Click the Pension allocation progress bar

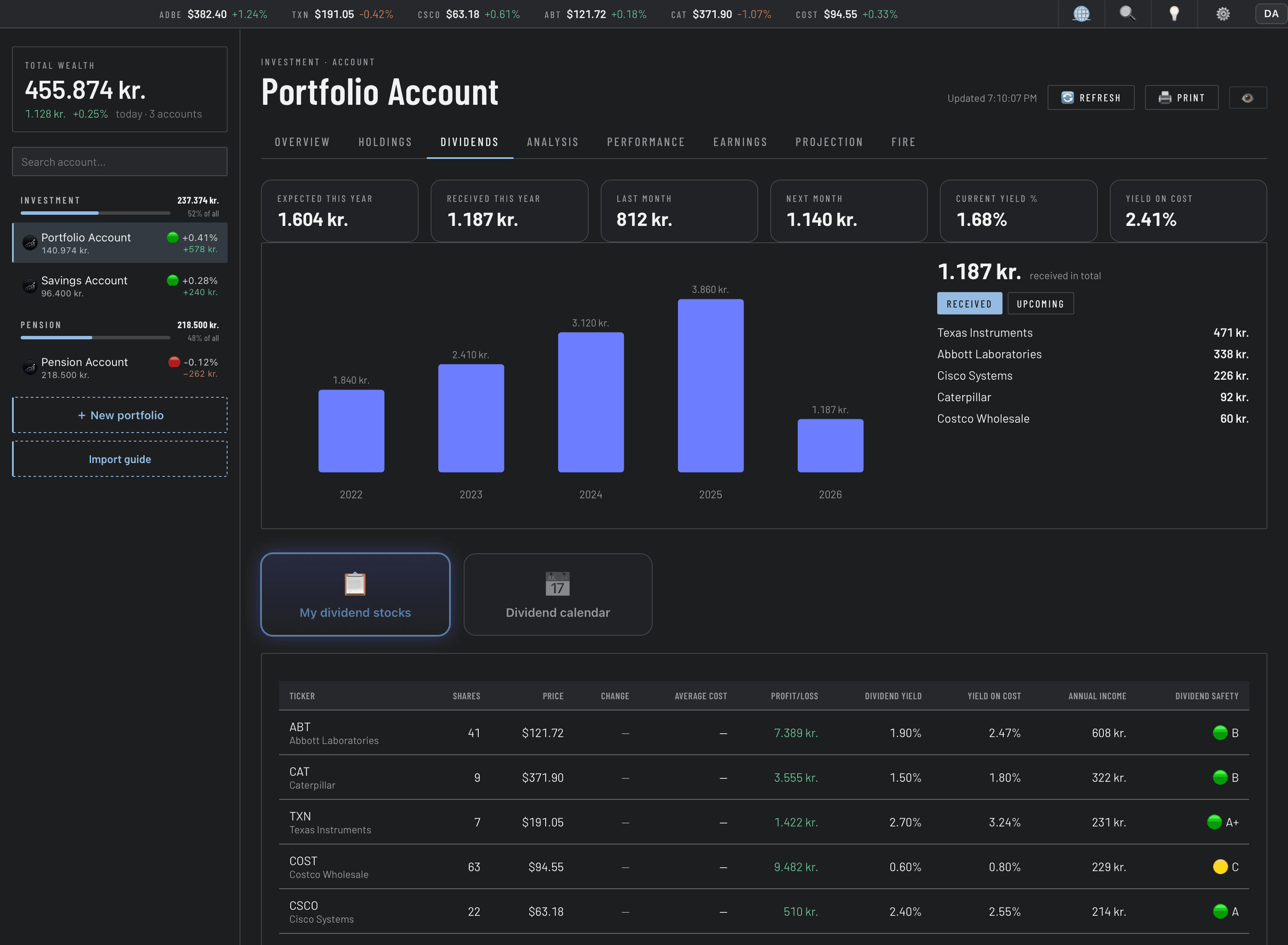tap(95, 338)
